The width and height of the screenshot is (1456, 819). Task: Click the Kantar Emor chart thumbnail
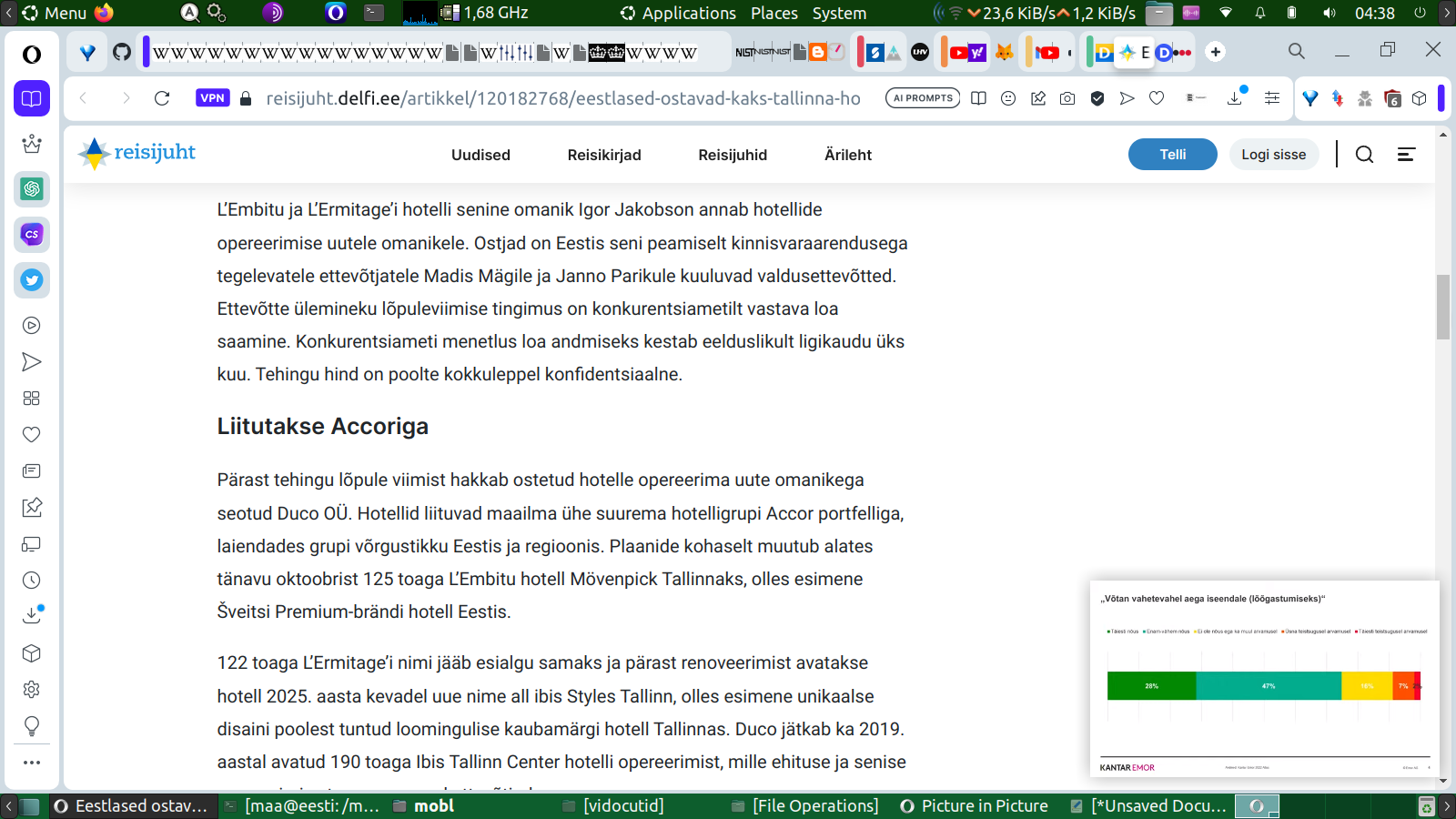(x=1265, y=679)
